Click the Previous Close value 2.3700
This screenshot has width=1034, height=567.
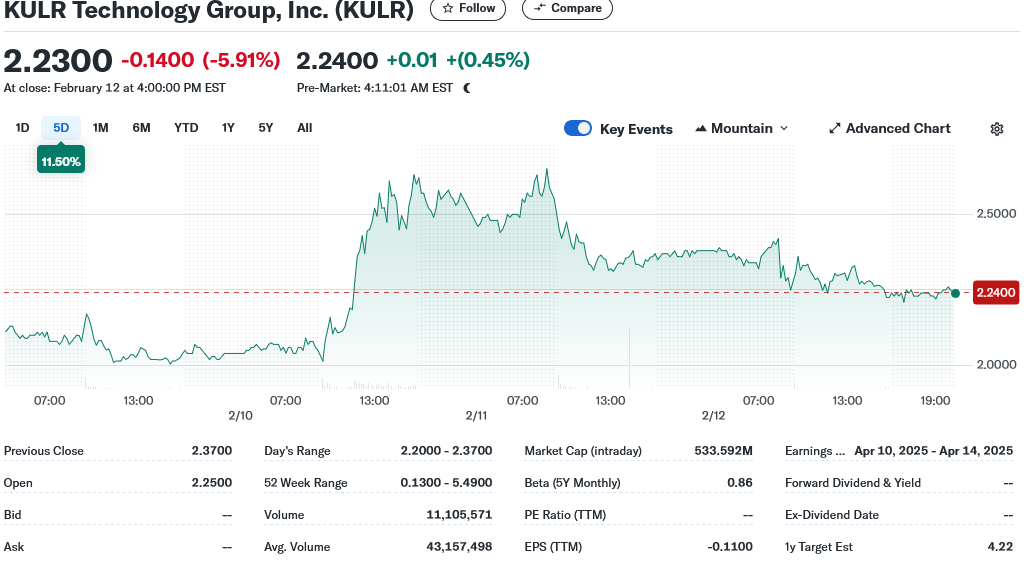pos(212,451)
